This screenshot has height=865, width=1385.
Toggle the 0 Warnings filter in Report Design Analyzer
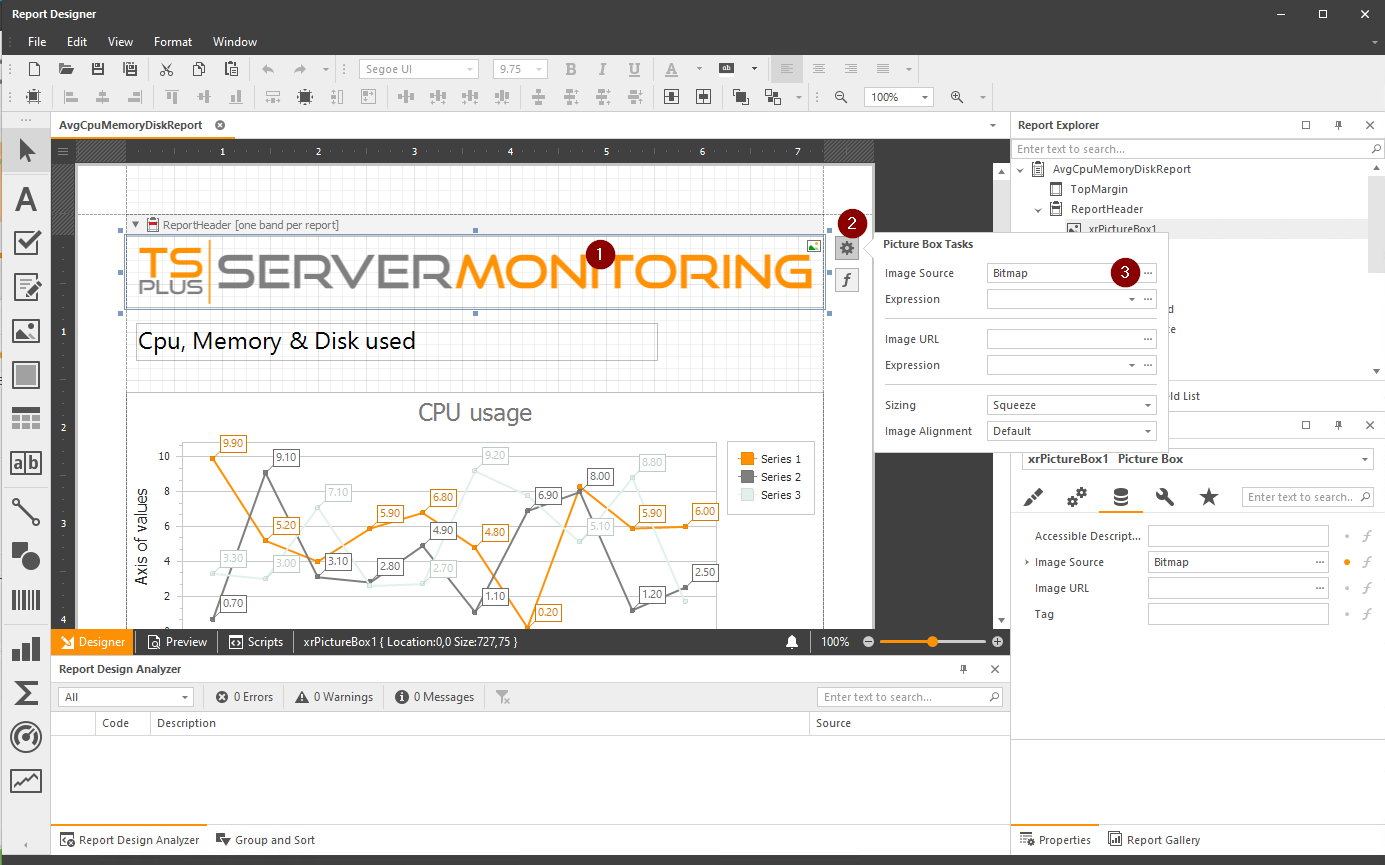(x=333, y=696)
